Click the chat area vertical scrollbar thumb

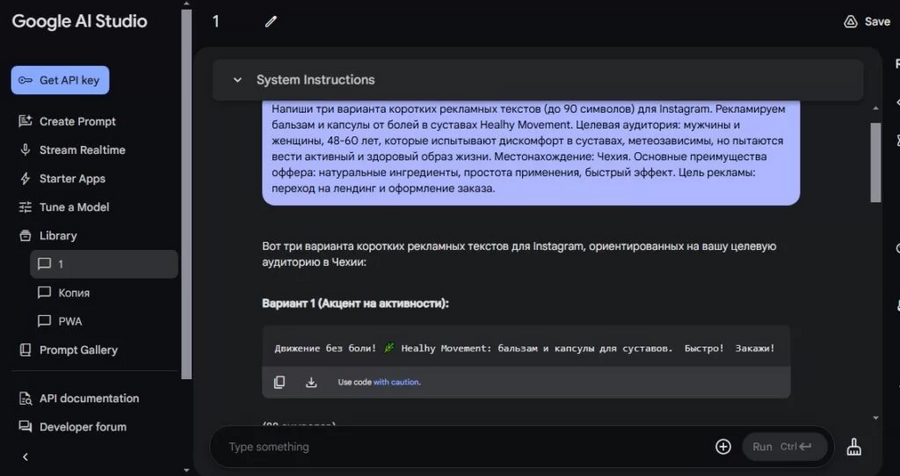pos(876,162)
